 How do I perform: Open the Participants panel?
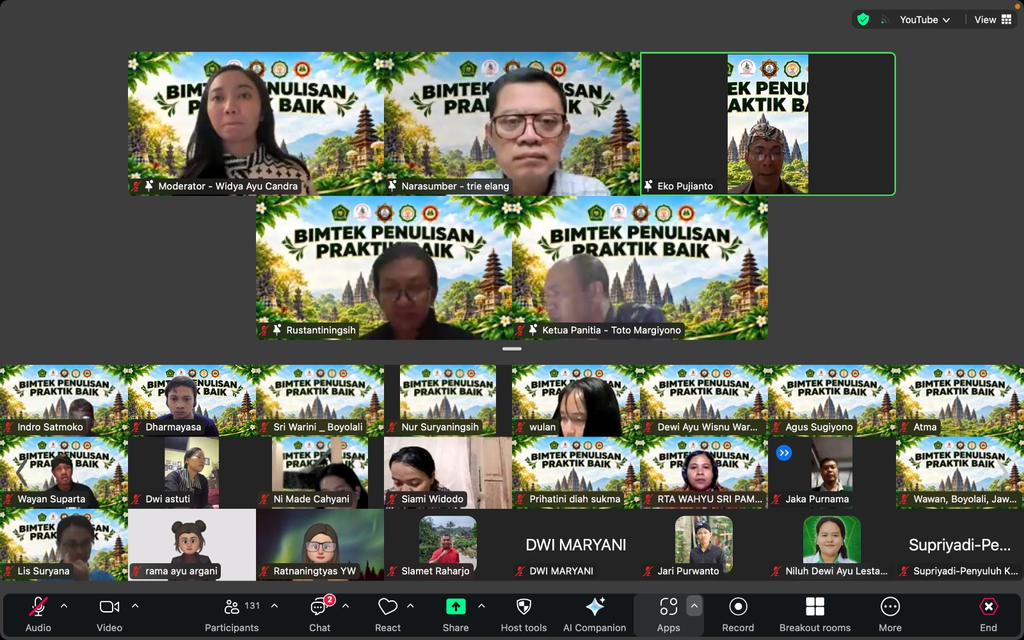(232, 615)
